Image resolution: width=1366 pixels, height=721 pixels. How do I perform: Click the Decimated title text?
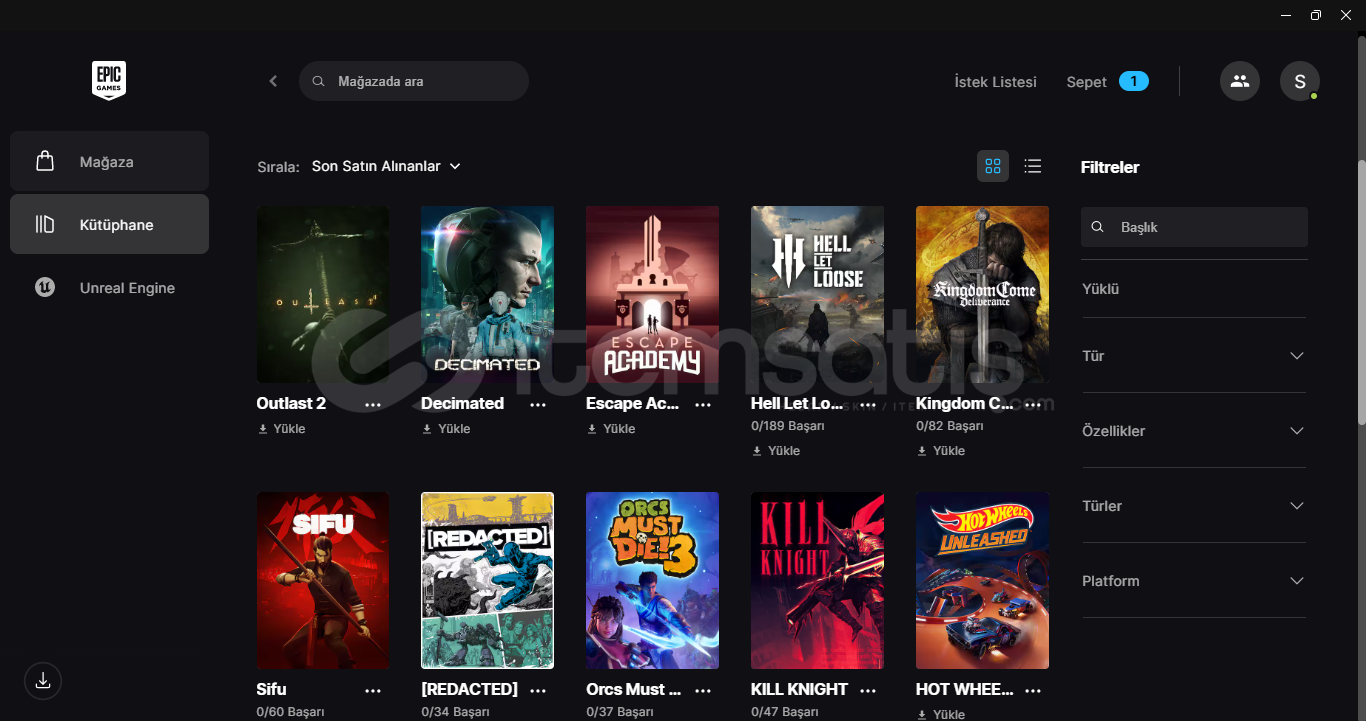tap(462, 404)
